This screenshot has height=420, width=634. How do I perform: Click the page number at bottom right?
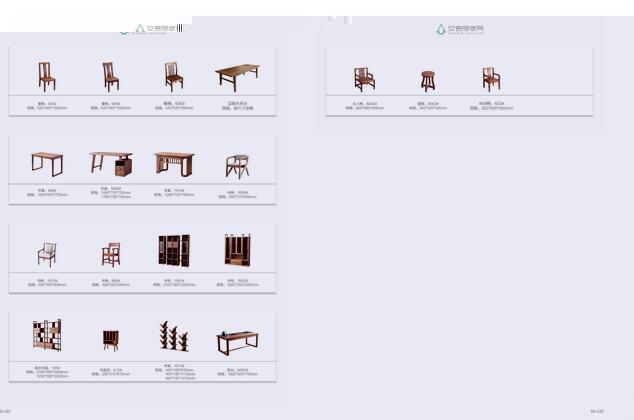pyautogui.click(x=597, y=411)
